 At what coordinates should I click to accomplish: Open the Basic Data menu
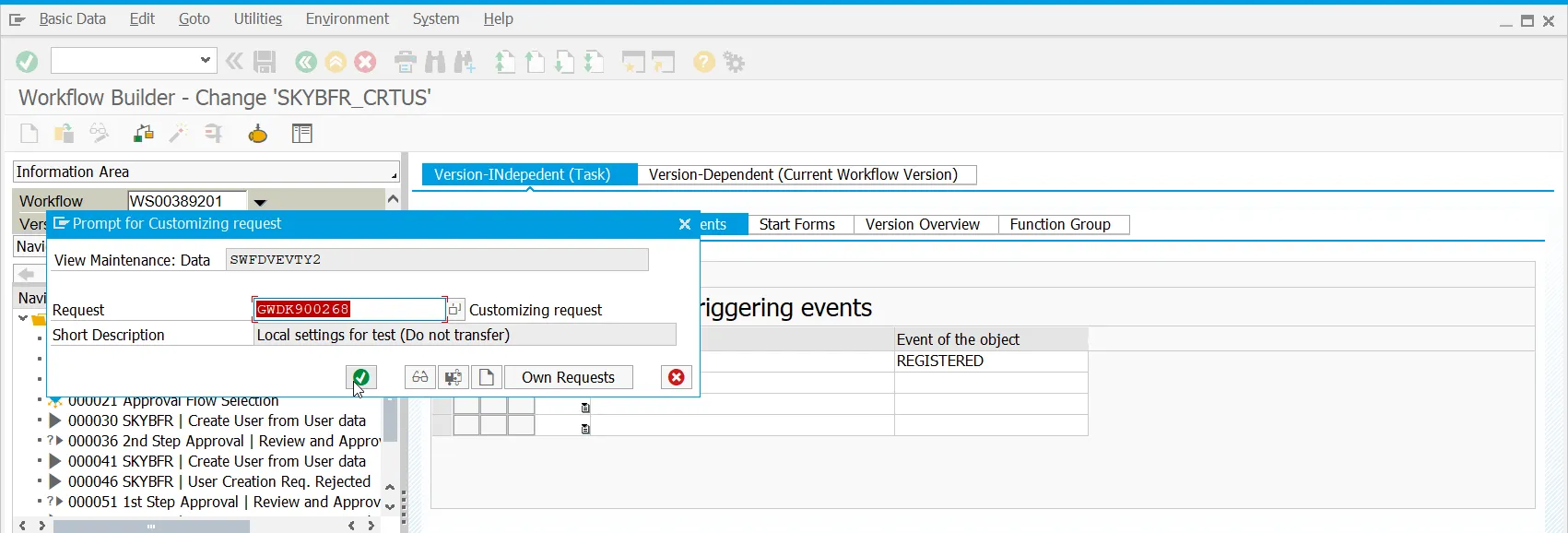tap(73, 18)
